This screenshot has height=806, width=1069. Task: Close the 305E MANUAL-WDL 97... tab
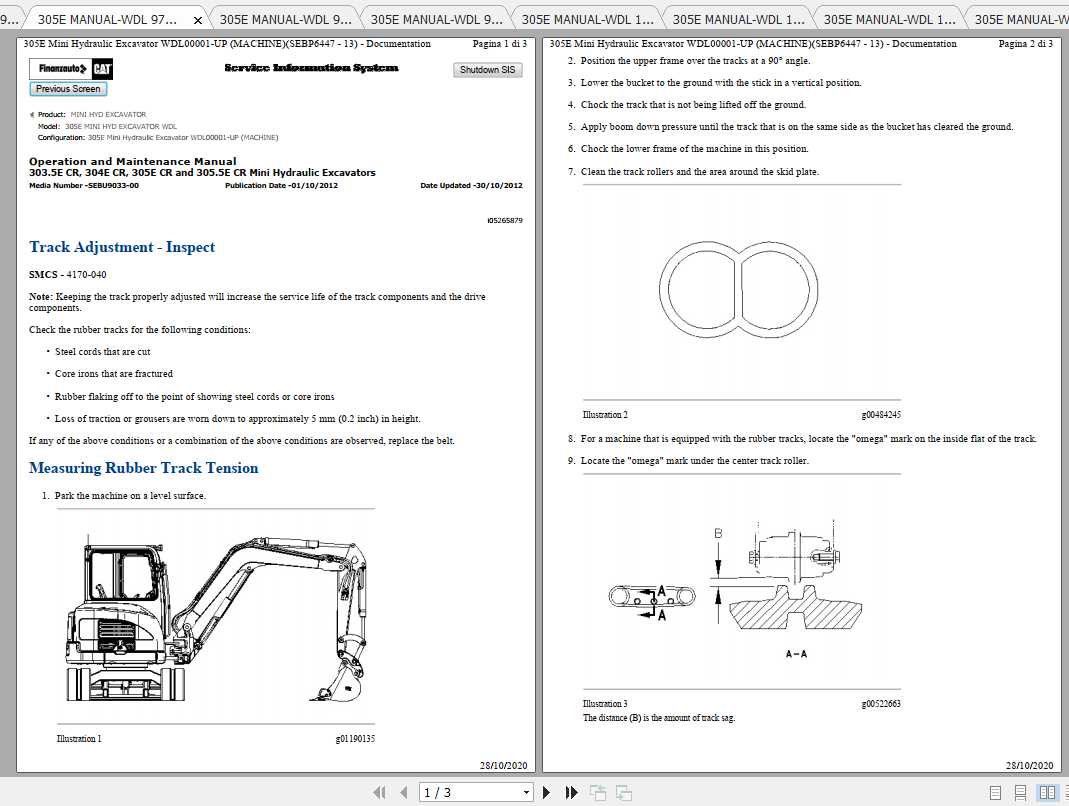click(x=198, y=20)
